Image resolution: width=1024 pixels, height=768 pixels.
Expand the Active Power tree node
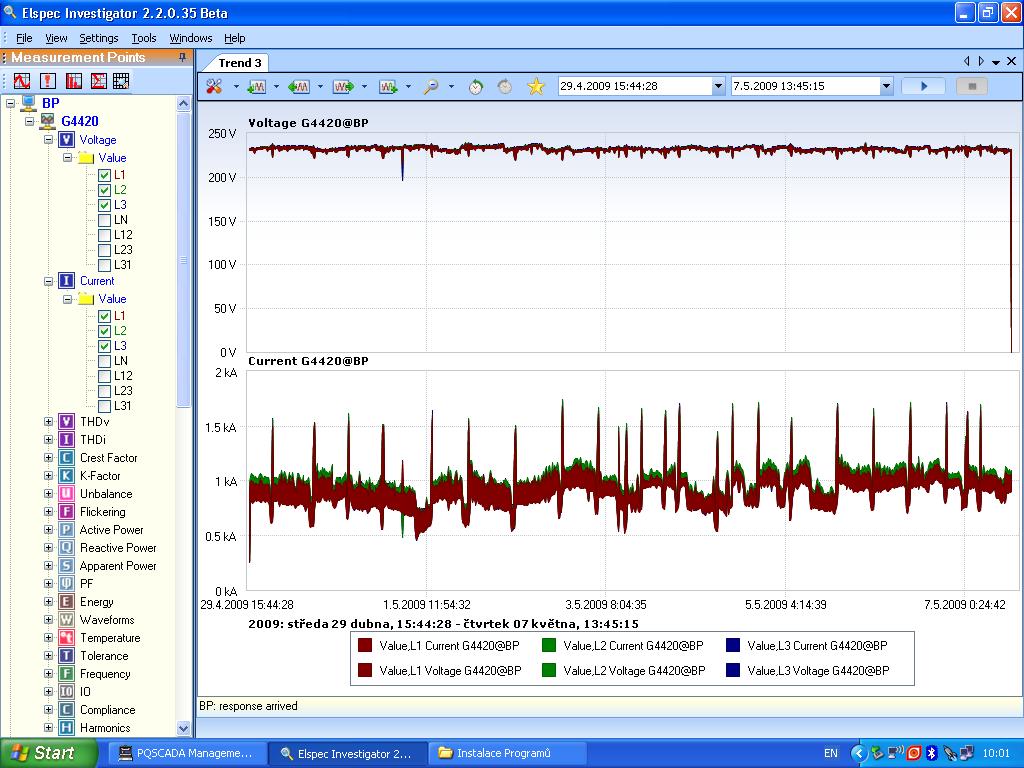point(48,530)
